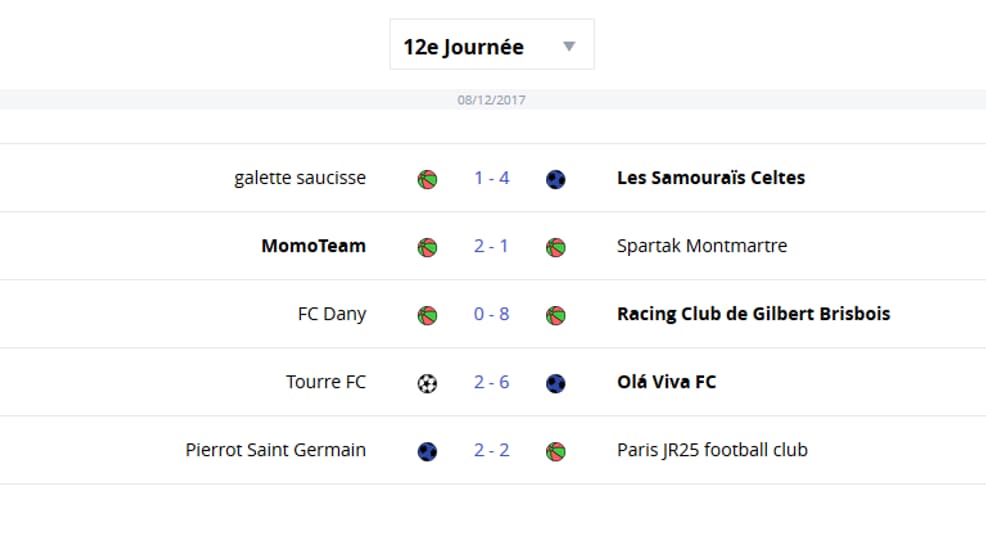This screenshot has width=986, height=555.
Task: Click Racing Club de Gilbert Brisbois icon
Action: pyautogui.click(x=555, y=316)
